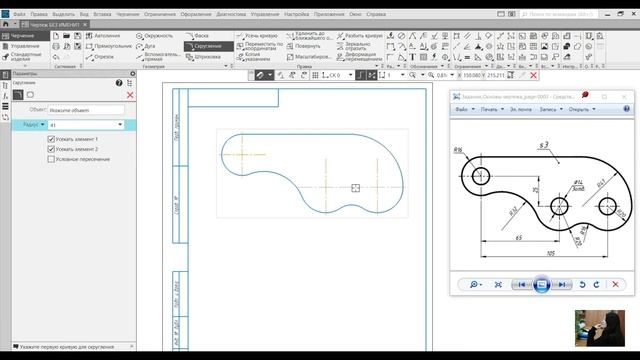
Task: Toggle the second fillet mode button with rounded shape
Action: (30, 95)
